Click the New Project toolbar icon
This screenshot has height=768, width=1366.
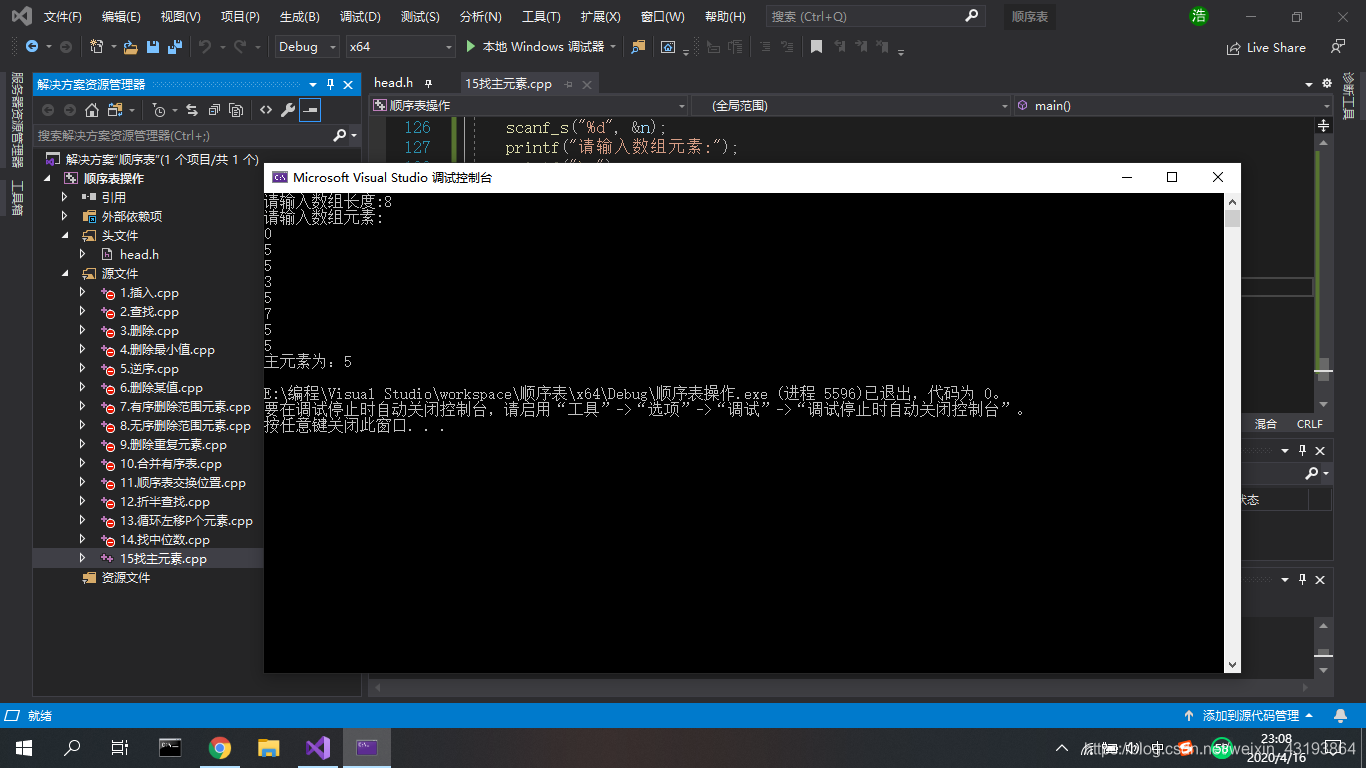96,47
